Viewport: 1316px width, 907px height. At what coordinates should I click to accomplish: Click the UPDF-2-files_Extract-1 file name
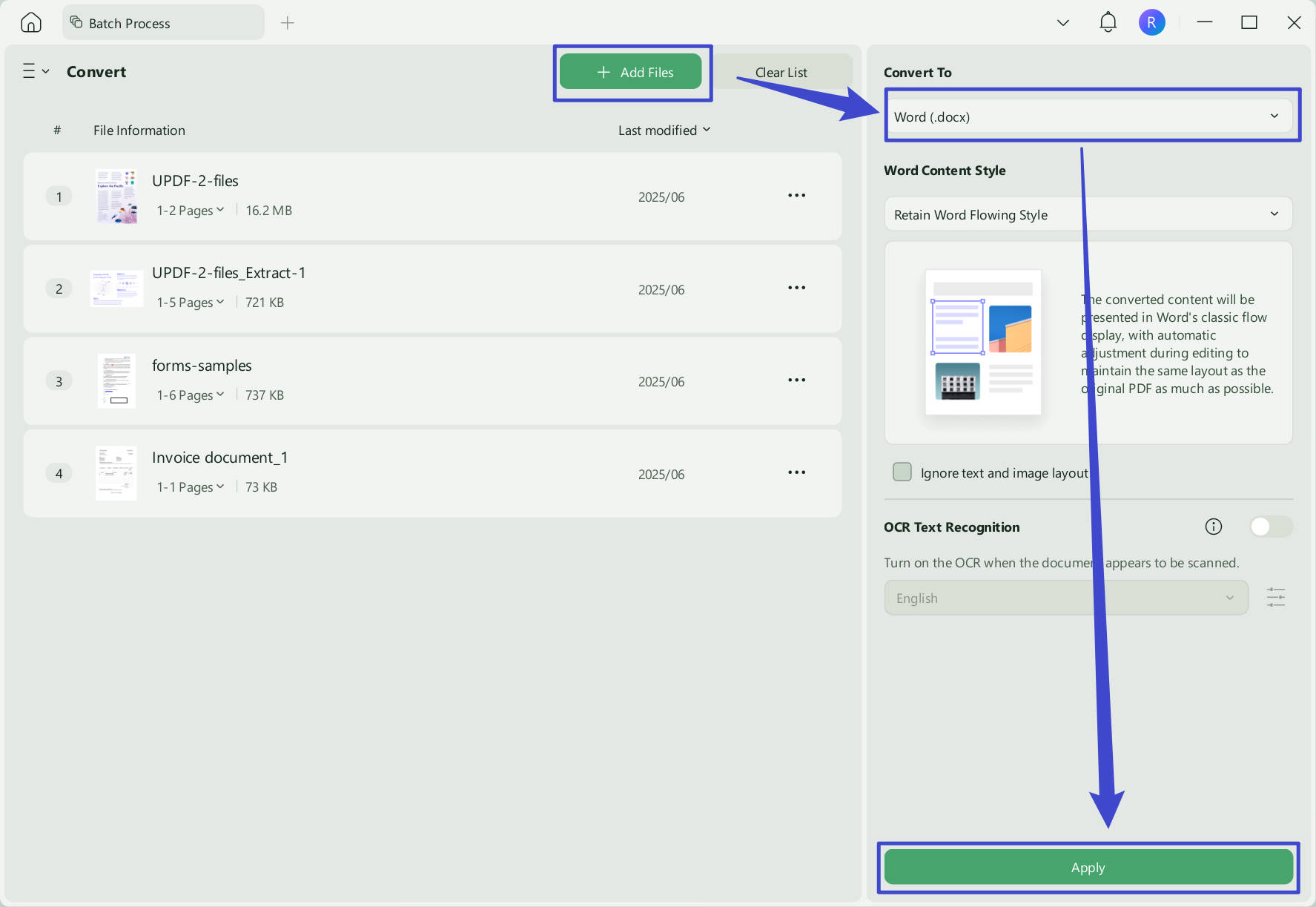[x=228, y=273]
